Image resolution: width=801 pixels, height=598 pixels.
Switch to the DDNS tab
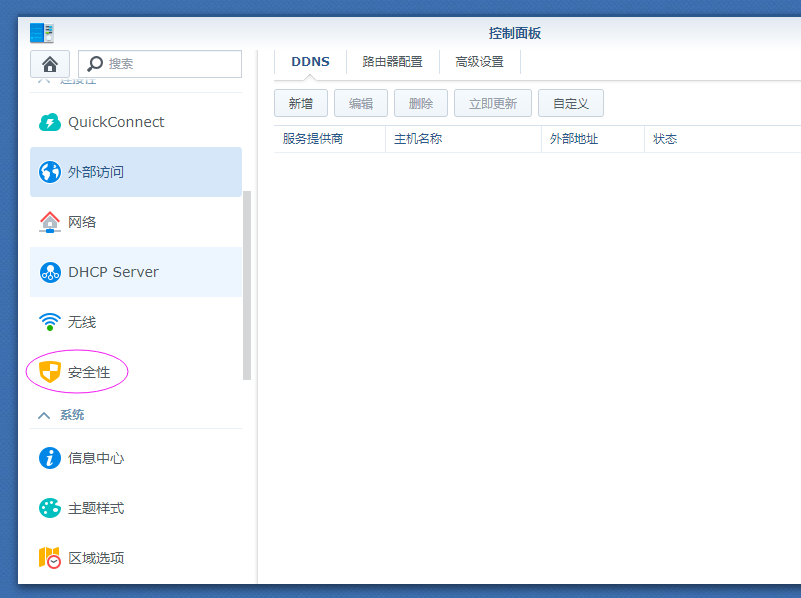point(310,62)
